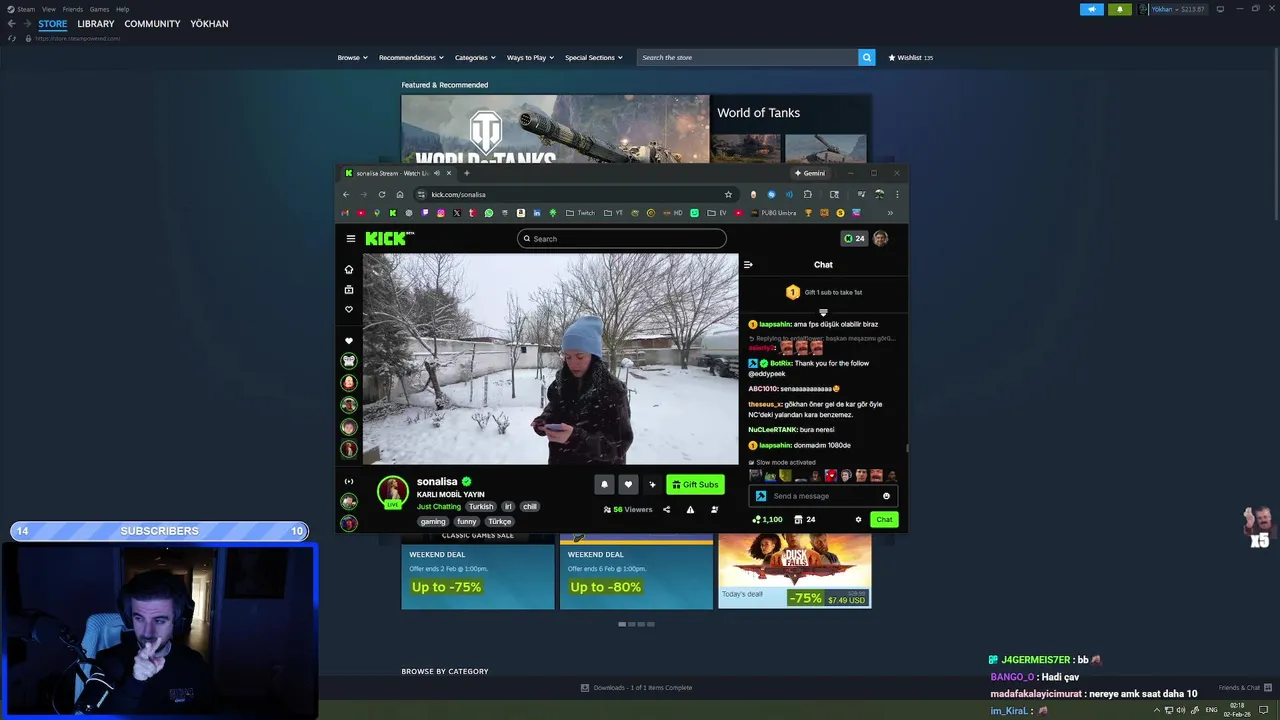
Task: Expand the Special Sections dropdown
Action: [594, 57]
